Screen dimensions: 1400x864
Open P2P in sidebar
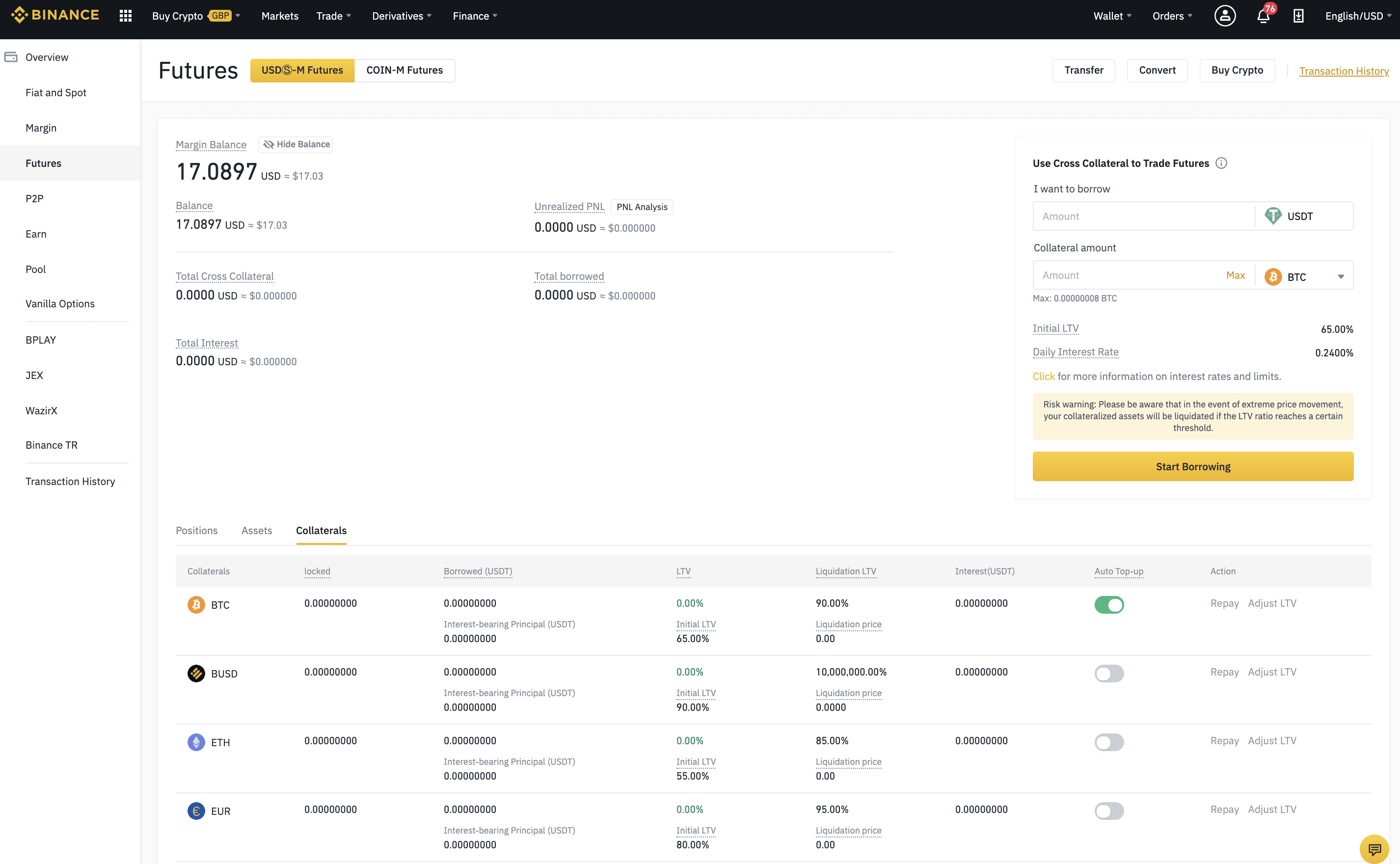[x=34, y=198]
